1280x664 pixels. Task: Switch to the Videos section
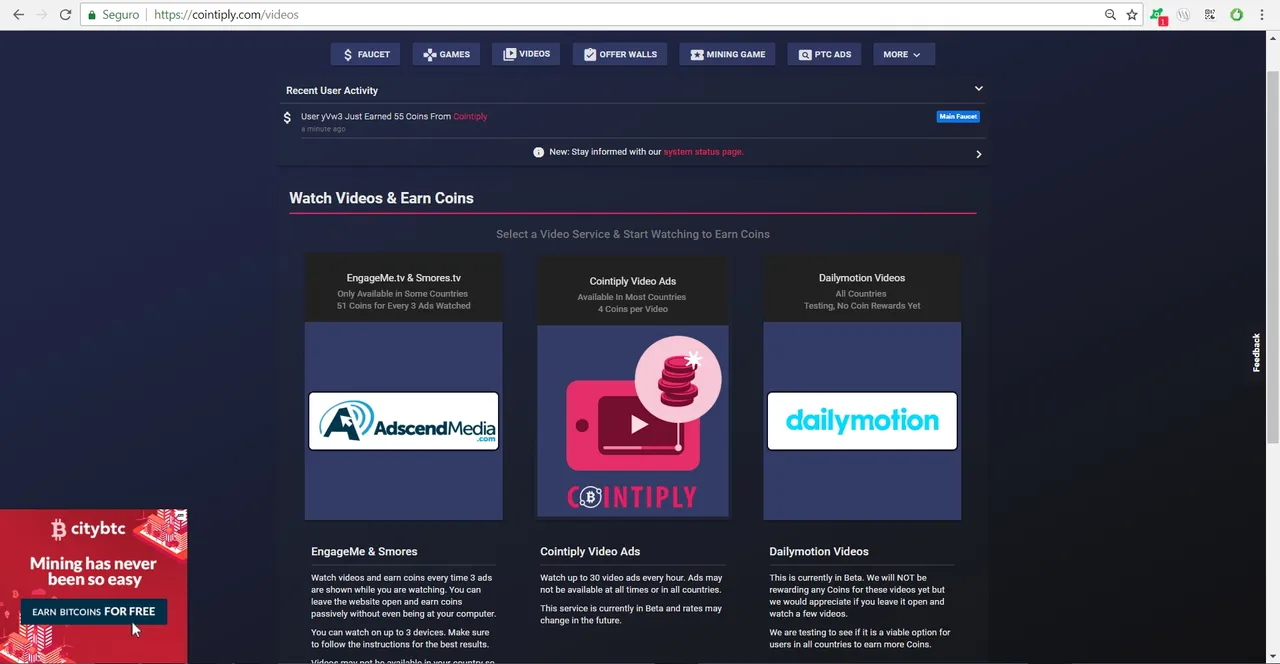(x=526, y=54)
